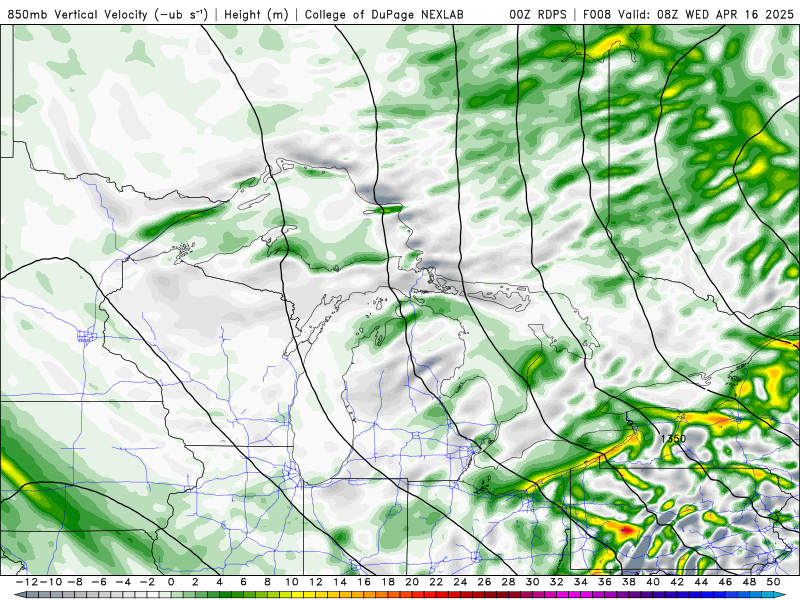Click the '6' color scale label
The height and width of the screenshot is (600, 800).
click(243, 582)
